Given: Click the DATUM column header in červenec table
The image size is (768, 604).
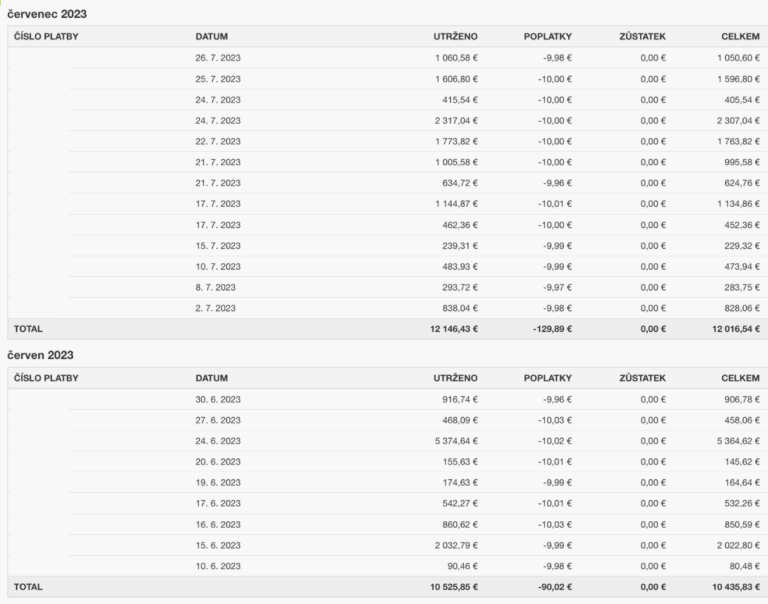Looking at the screenshot, I should tap(211, 36).
